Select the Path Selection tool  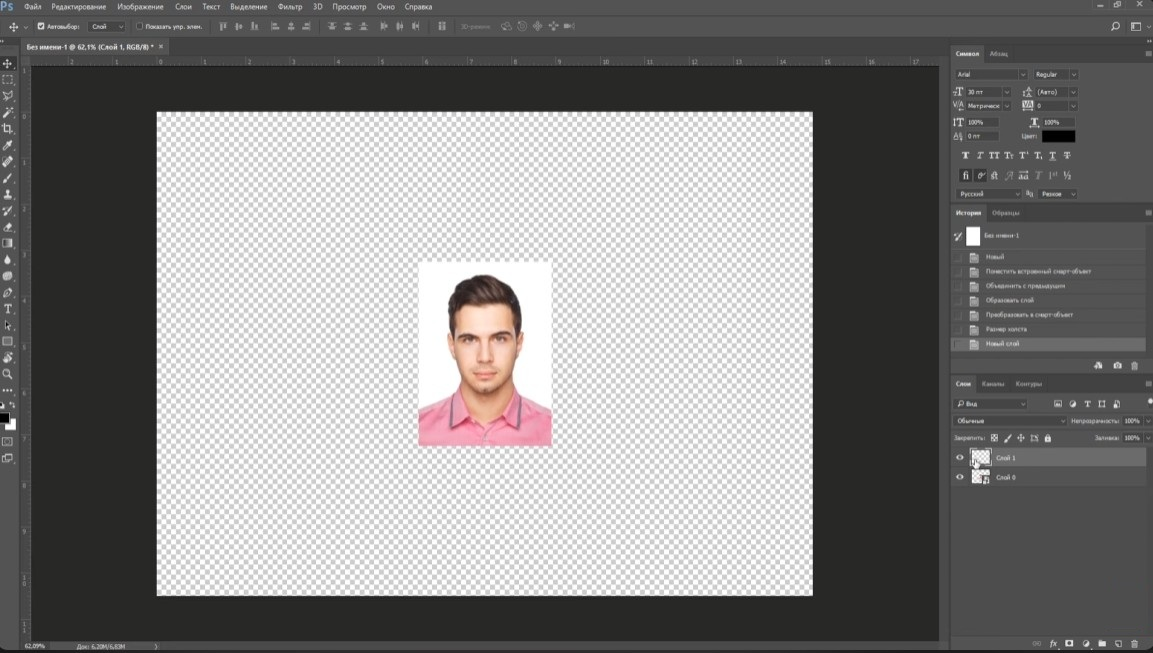click(8, 325)
